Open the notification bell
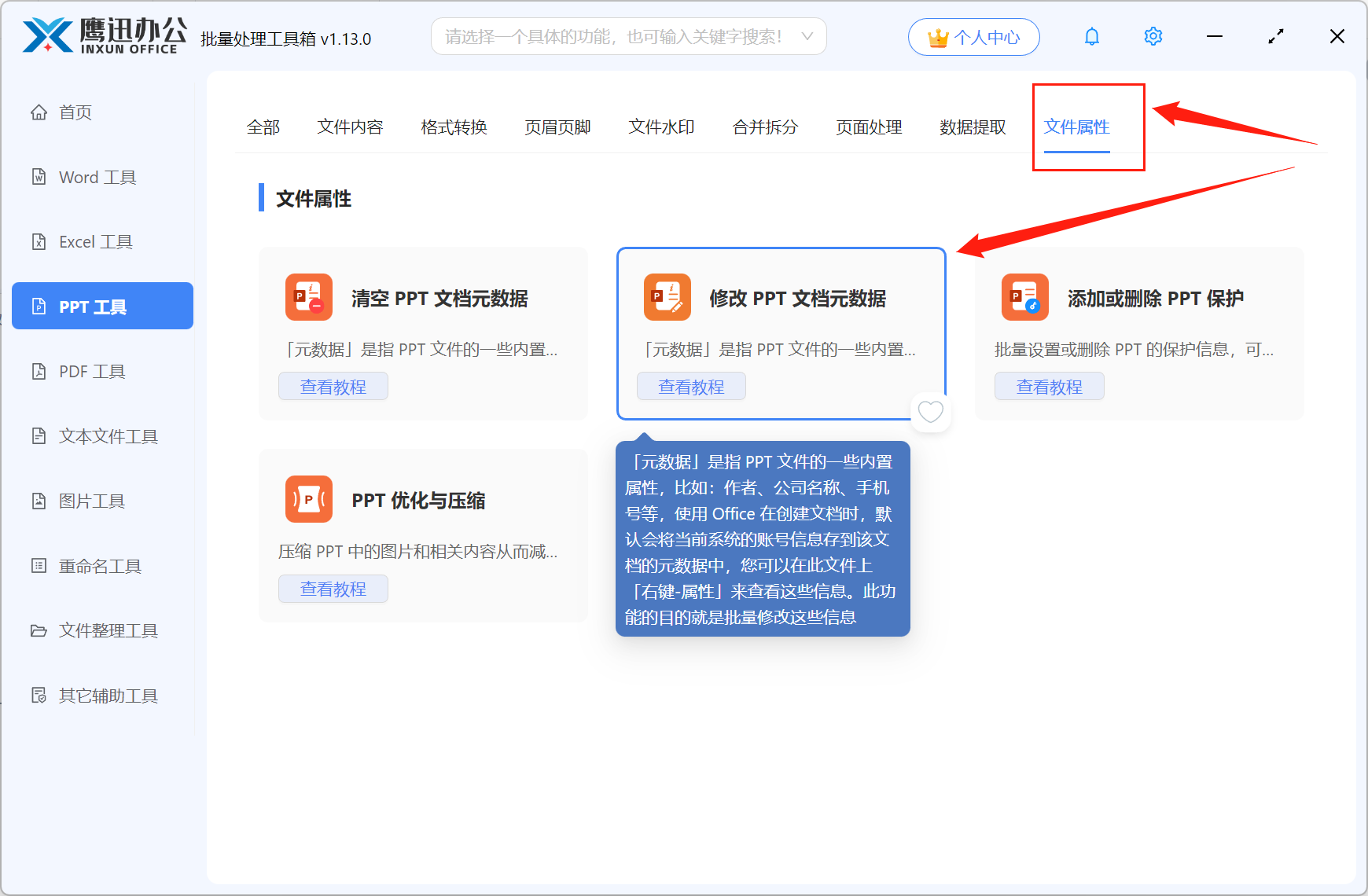 (1091, 35)
